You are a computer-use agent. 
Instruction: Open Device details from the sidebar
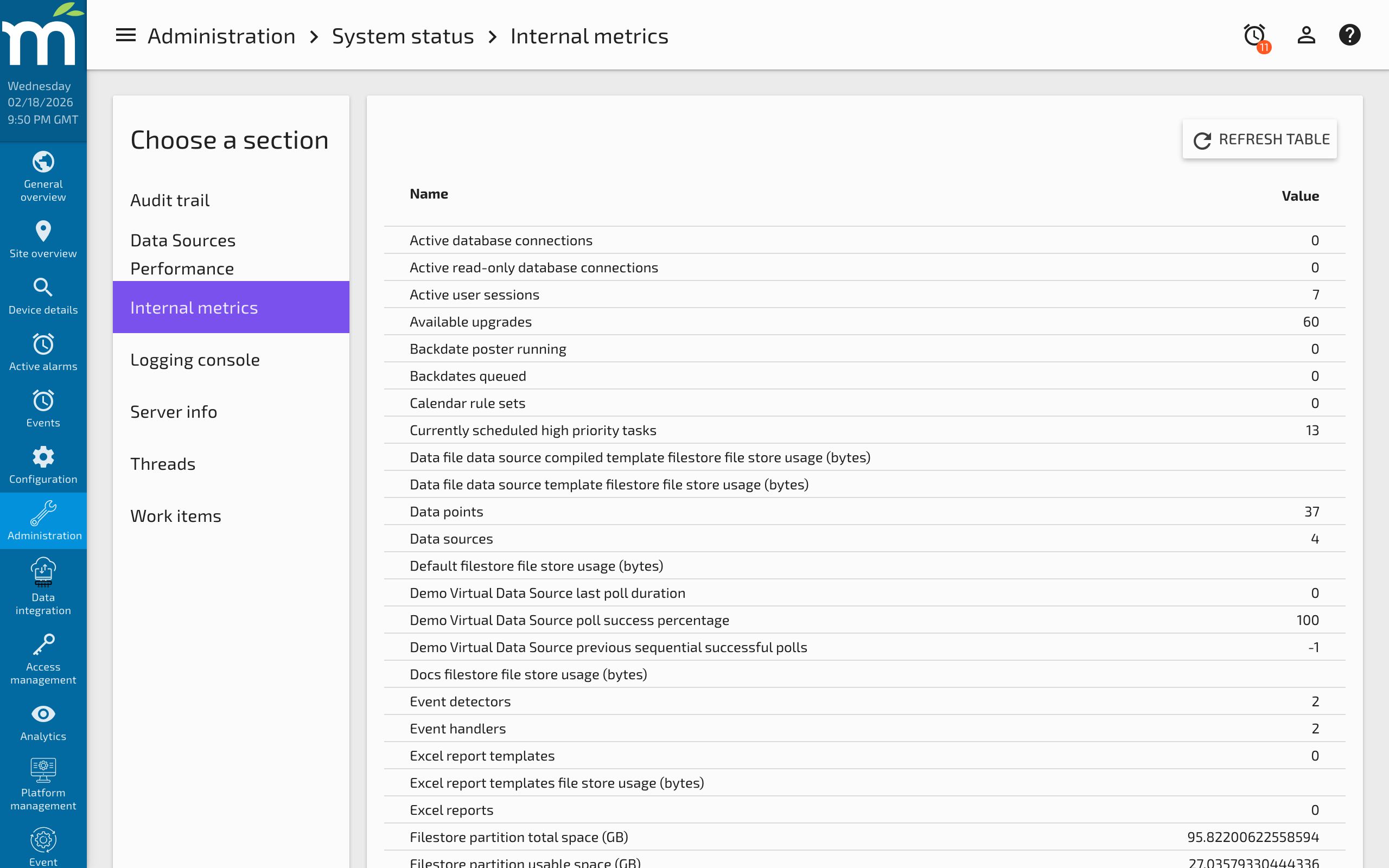[43, 294]
